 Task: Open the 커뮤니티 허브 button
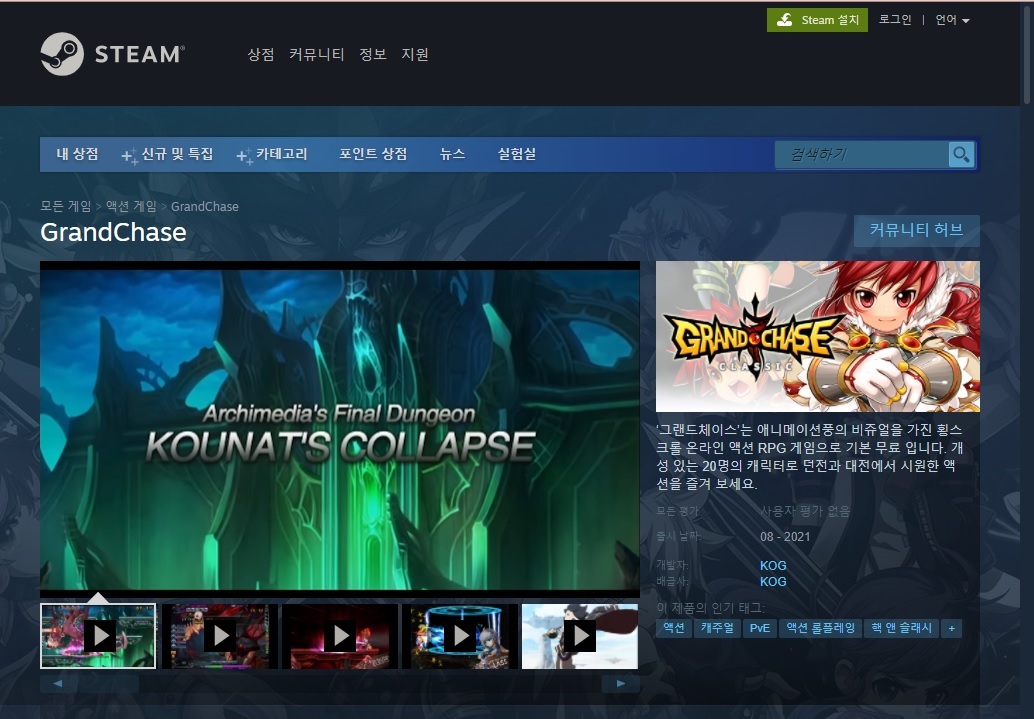(x=917, y=230)
